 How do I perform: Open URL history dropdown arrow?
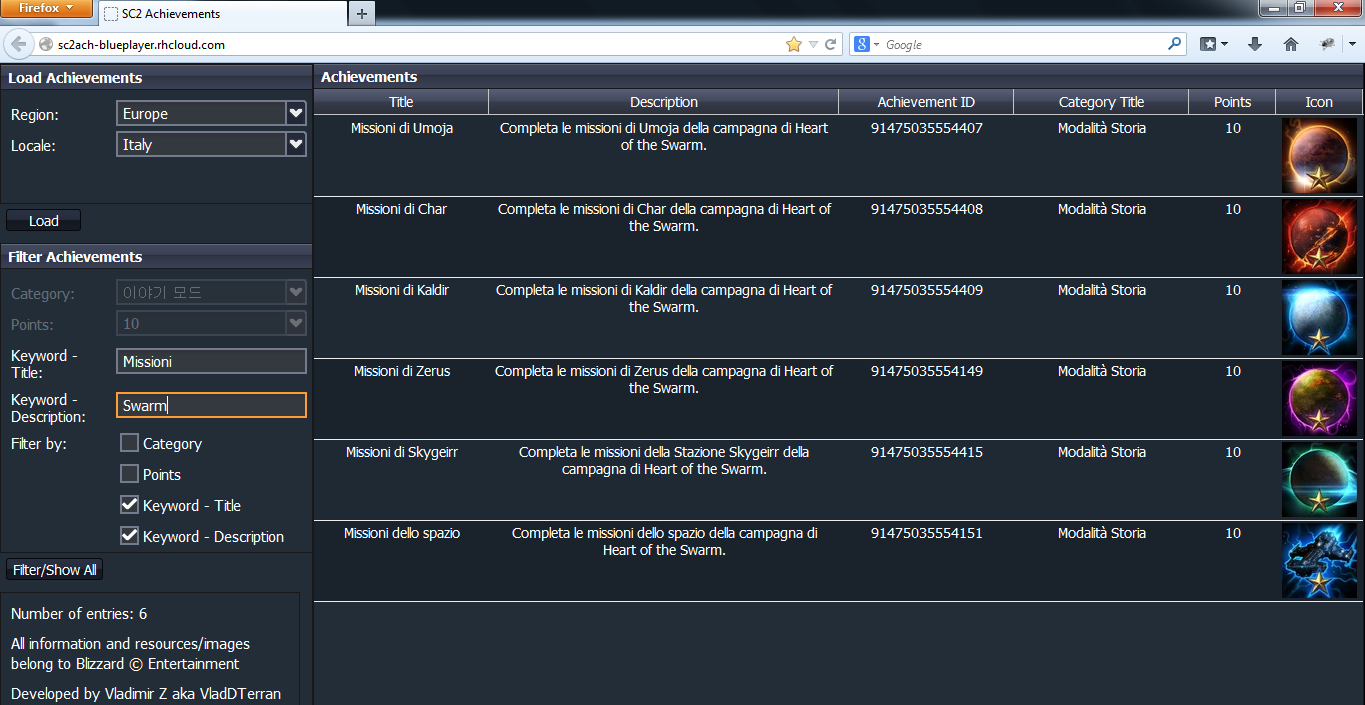click(813, 45)
